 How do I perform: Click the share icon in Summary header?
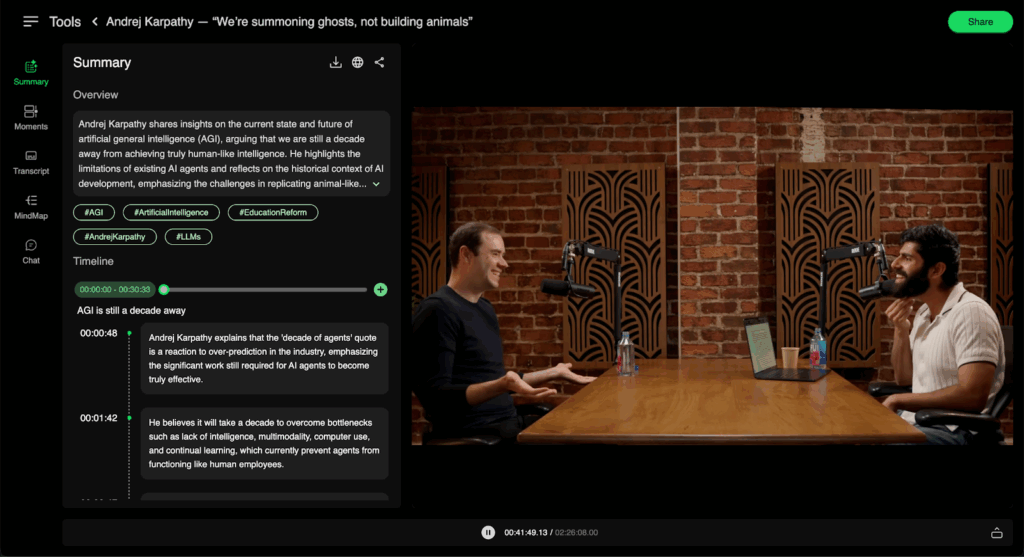pos(380,63)
